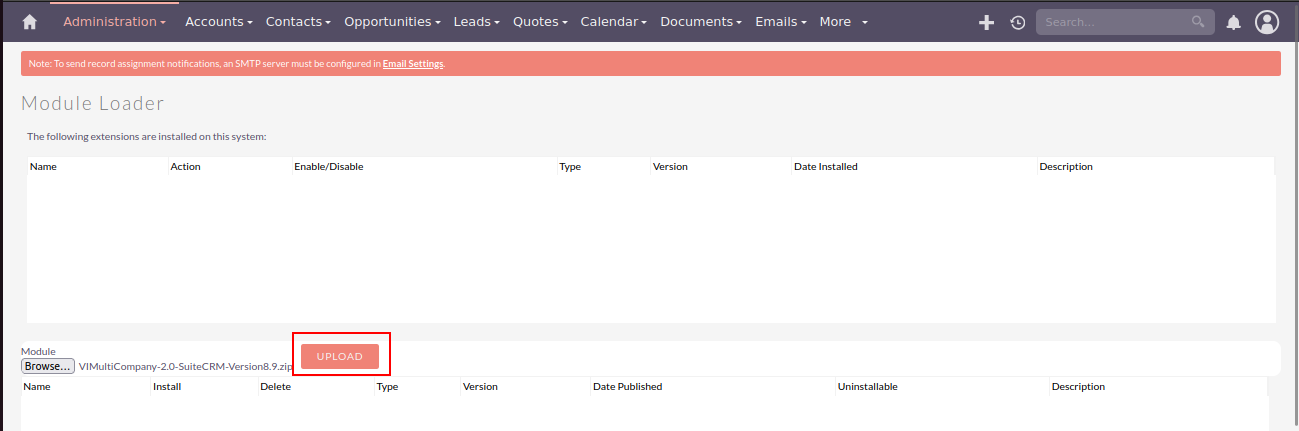Open the Emails menu
Screen dimensions: 1299x431
(780, 22)
